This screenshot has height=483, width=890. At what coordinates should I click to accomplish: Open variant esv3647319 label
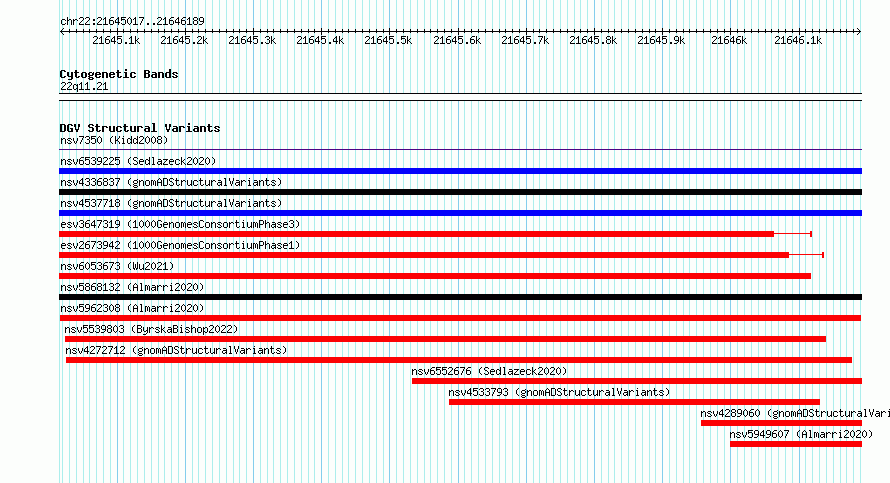180,224
